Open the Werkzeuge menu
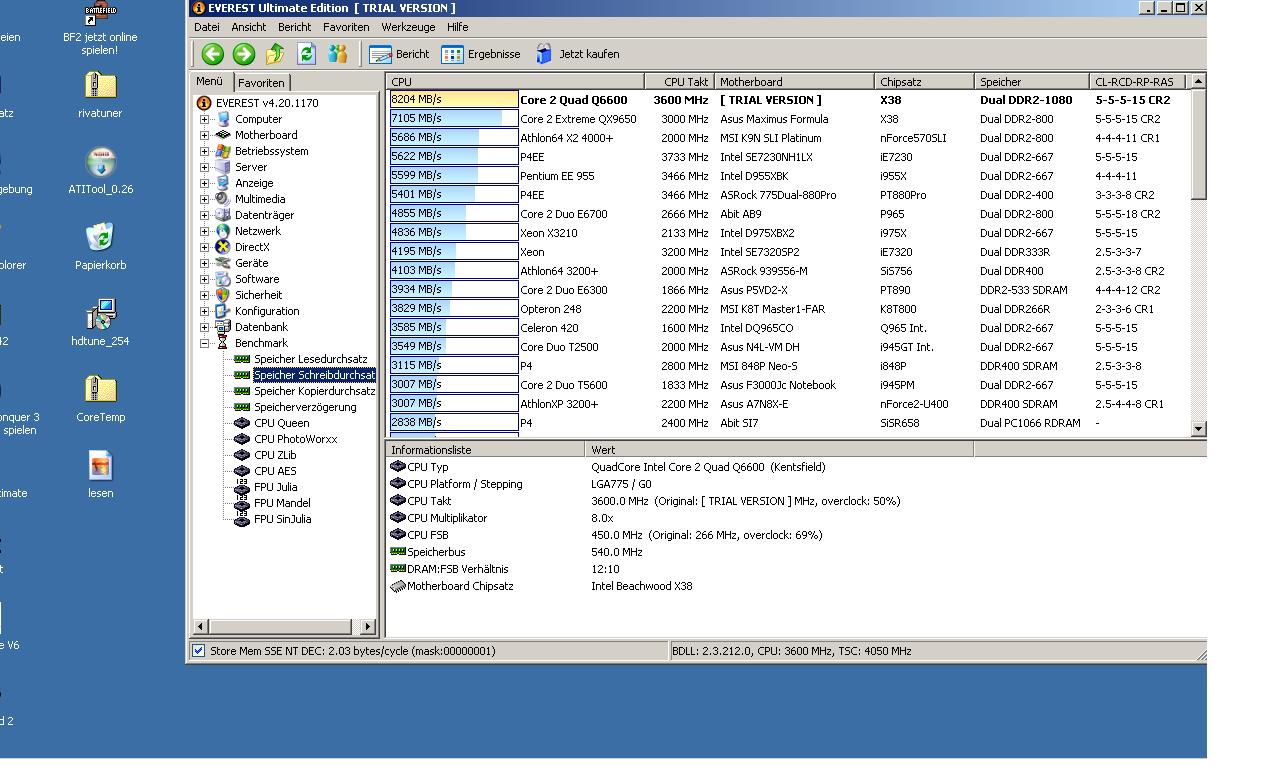 tap(408, 27)
